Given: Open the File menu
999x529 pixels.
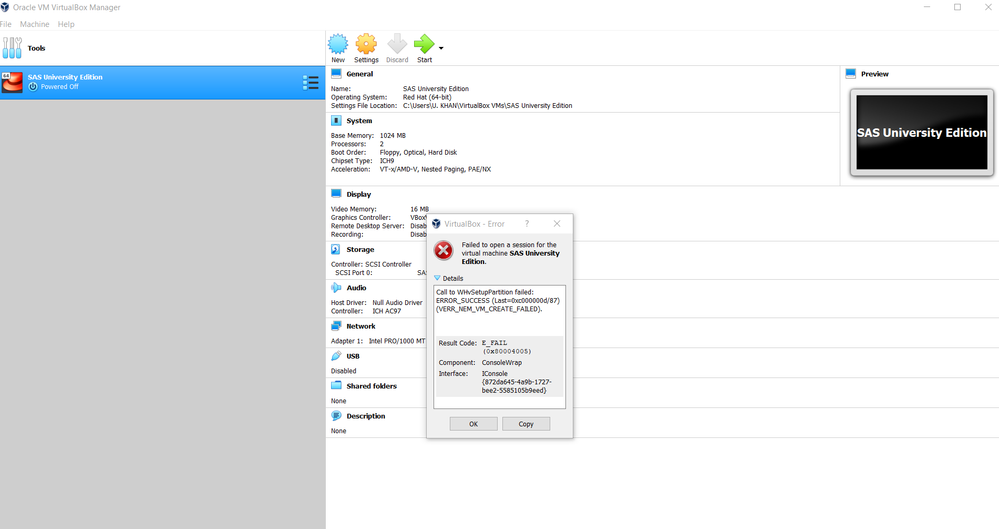Looking at the screenshot, I should 6,24.
